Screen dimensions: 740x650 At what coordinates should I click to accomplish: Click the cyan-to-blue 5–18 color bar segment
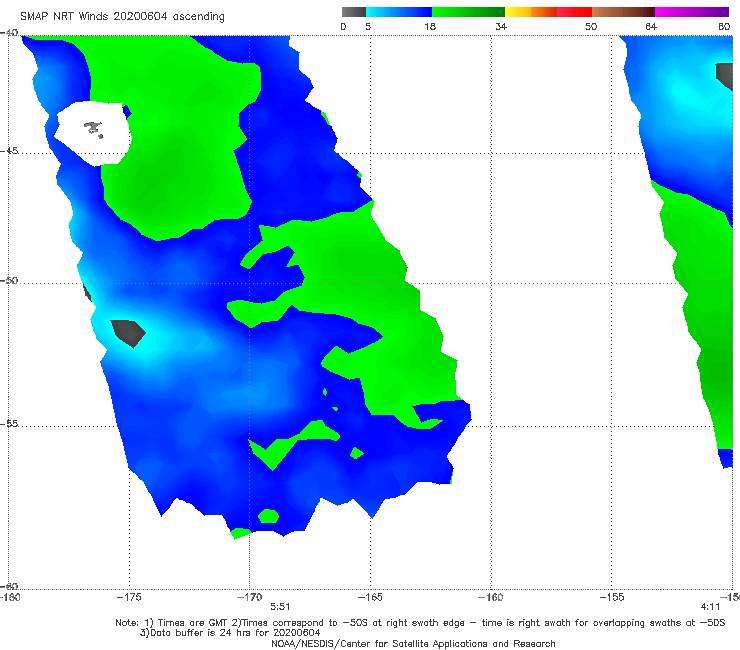pos(399,12)
